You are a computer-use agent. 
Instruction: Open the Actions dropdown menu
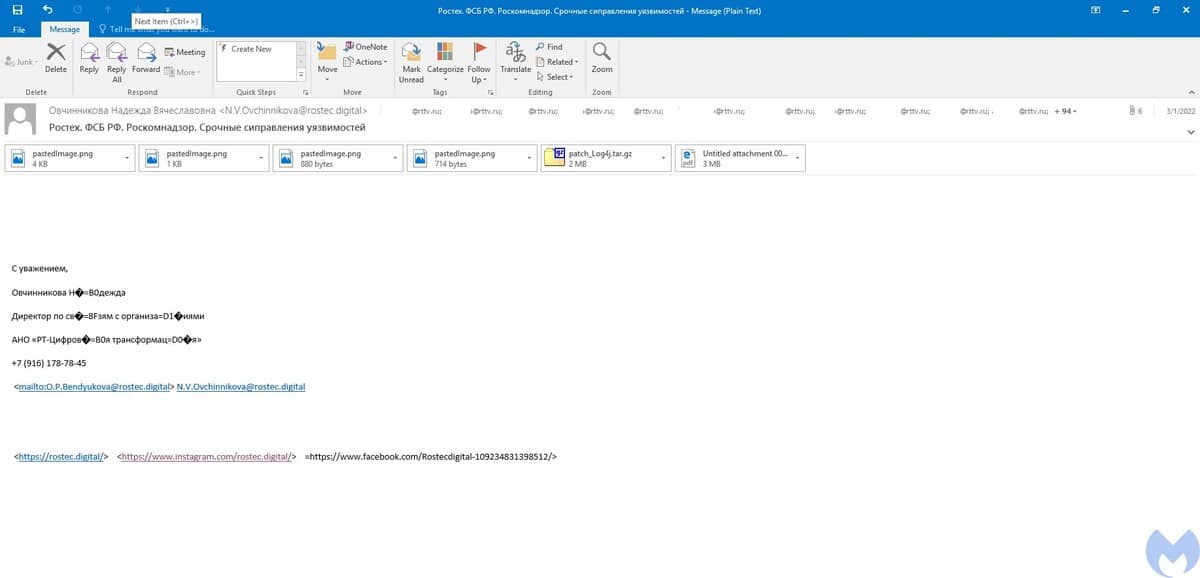coord(364,62)
